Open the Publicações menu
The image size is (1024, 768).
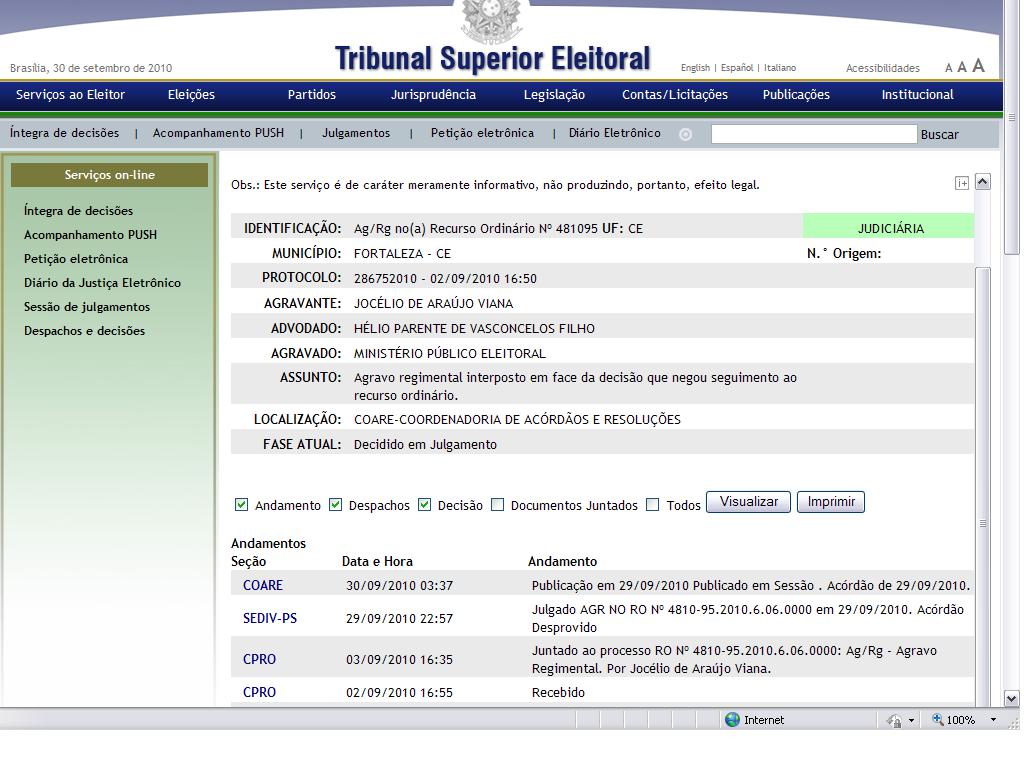click(x=796, y=95)
